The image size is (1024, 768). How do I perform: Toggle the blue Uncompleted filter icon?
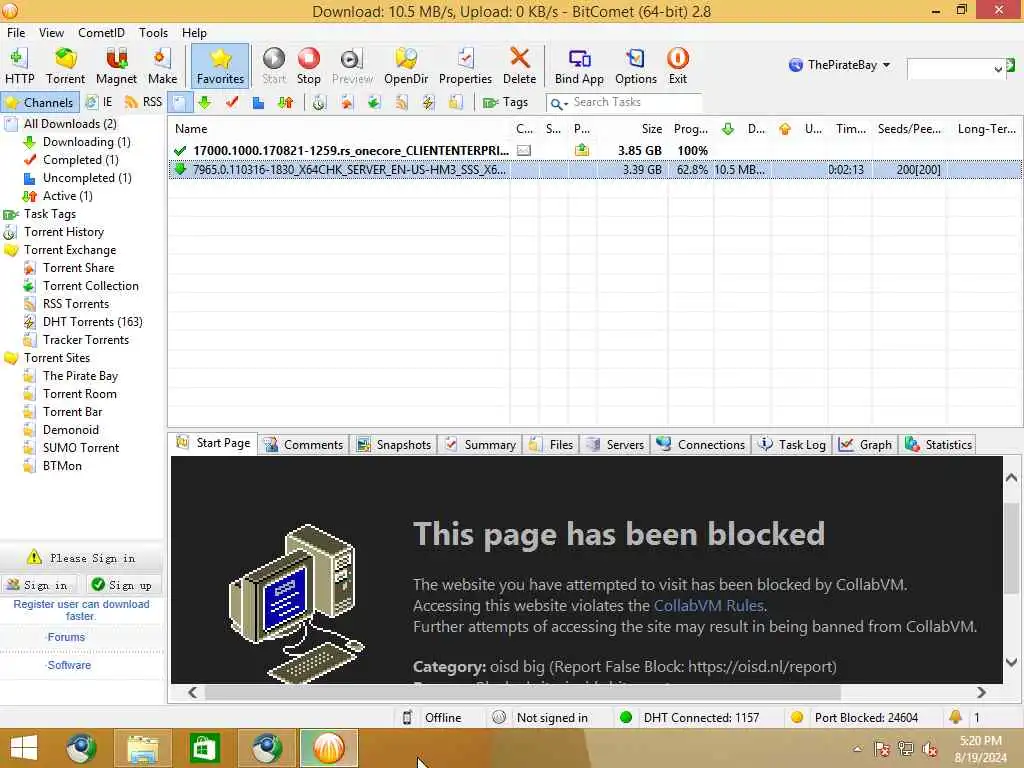[x=259, y=103]
